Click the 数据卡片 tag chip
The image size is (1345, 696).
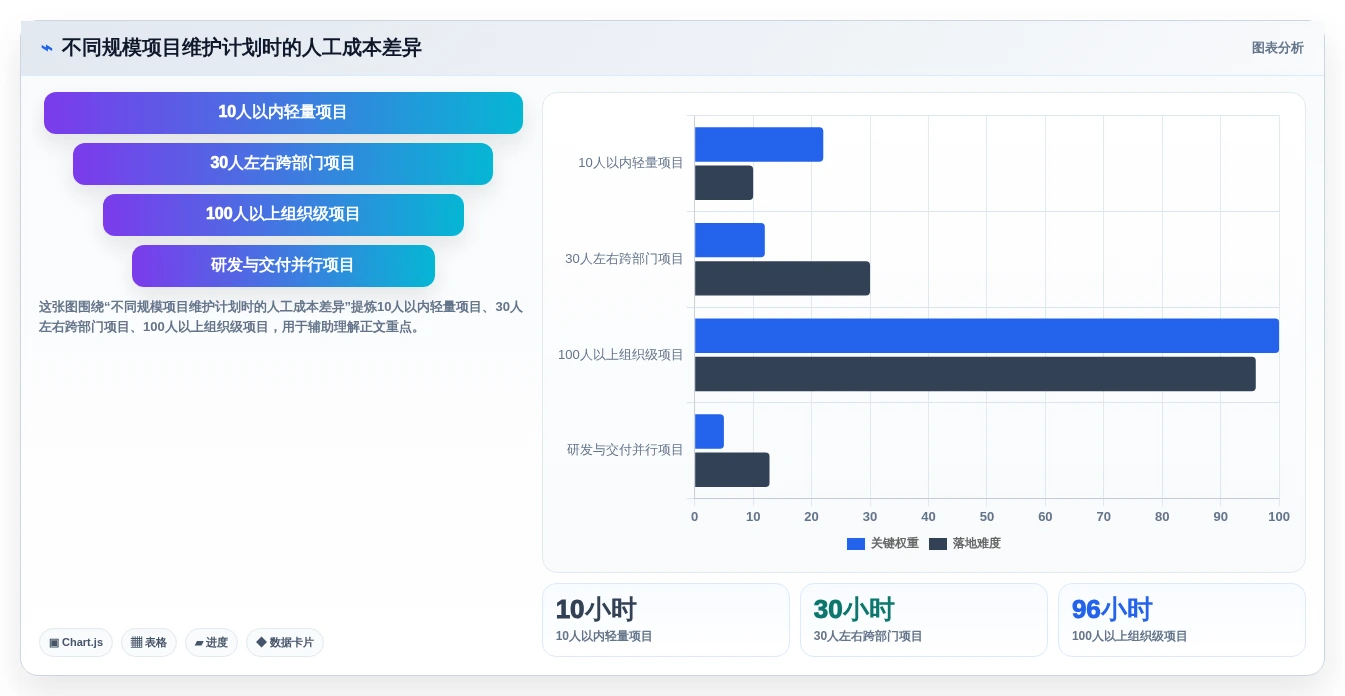[285, 643]
